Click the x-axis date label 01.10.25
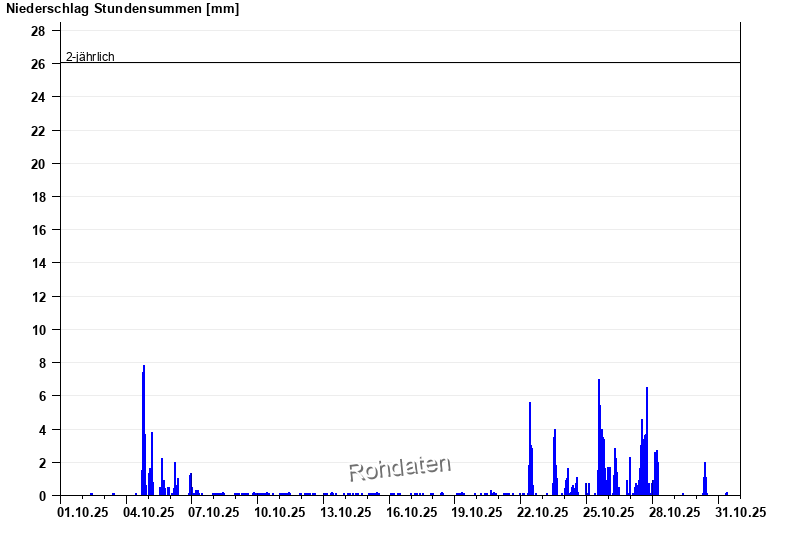Screen dimensions: 800x550 83,512
